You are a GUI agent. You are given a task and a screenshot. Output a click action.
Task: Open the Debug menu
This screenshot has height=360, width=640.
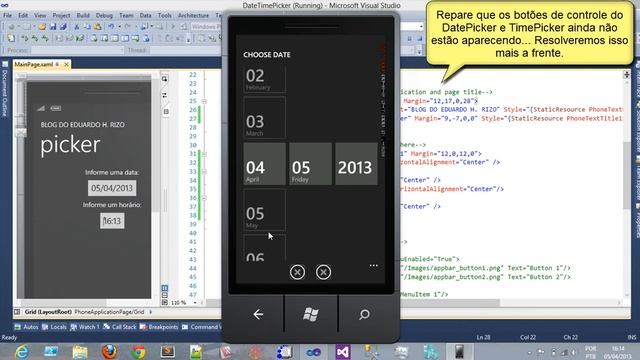(104, 16)
